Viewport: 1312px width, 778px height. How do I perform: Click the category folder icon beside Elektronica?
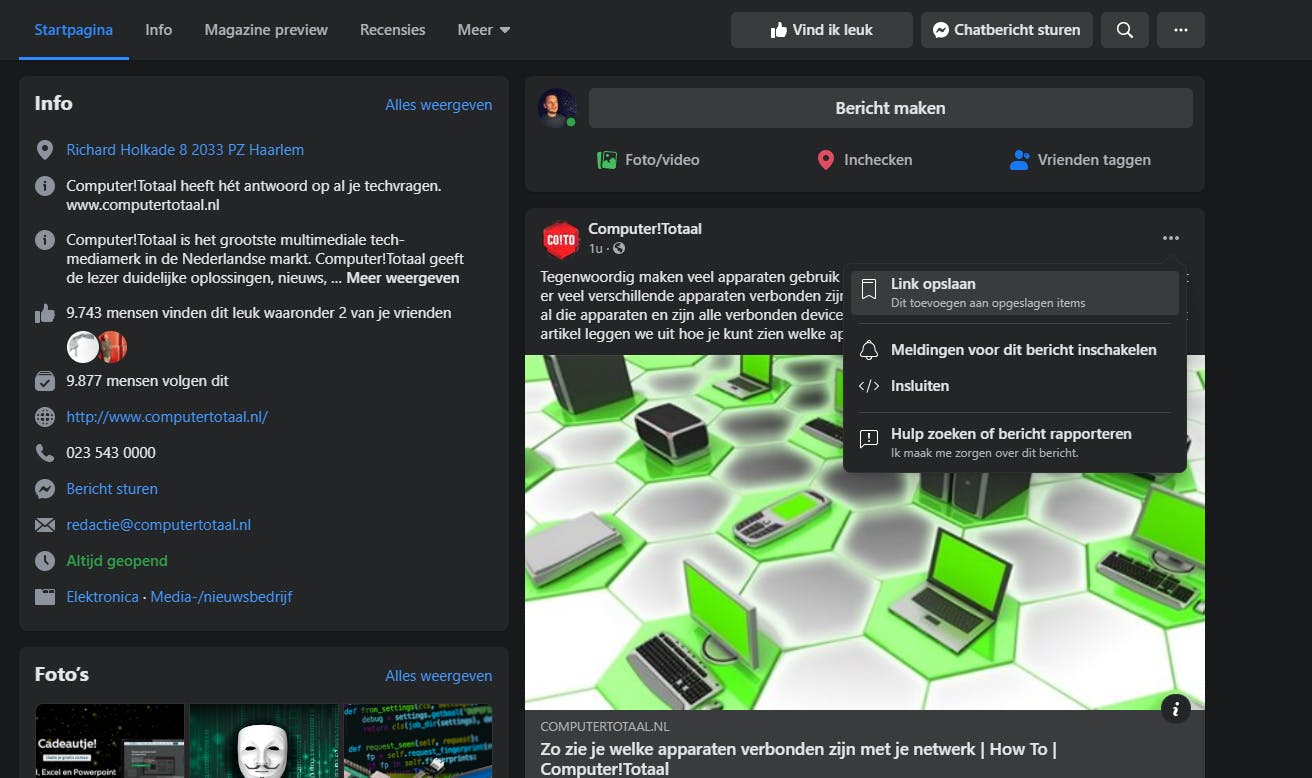click(44, 597)
